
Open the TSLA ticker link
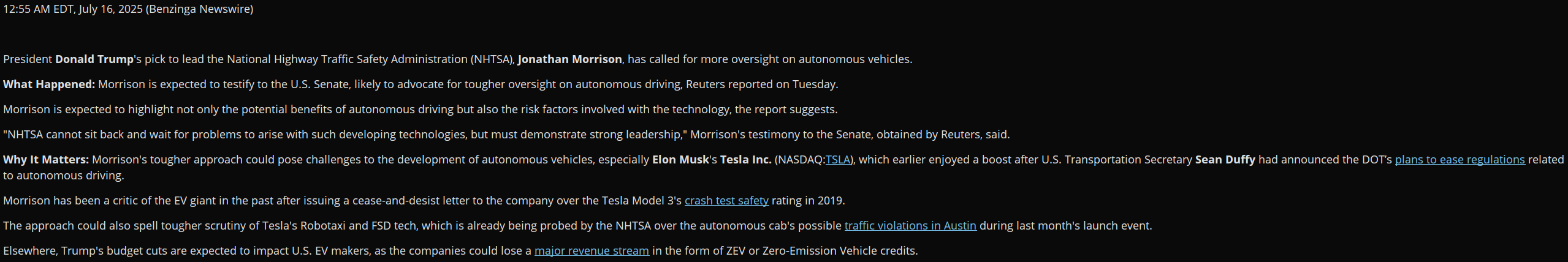(837, 160)
